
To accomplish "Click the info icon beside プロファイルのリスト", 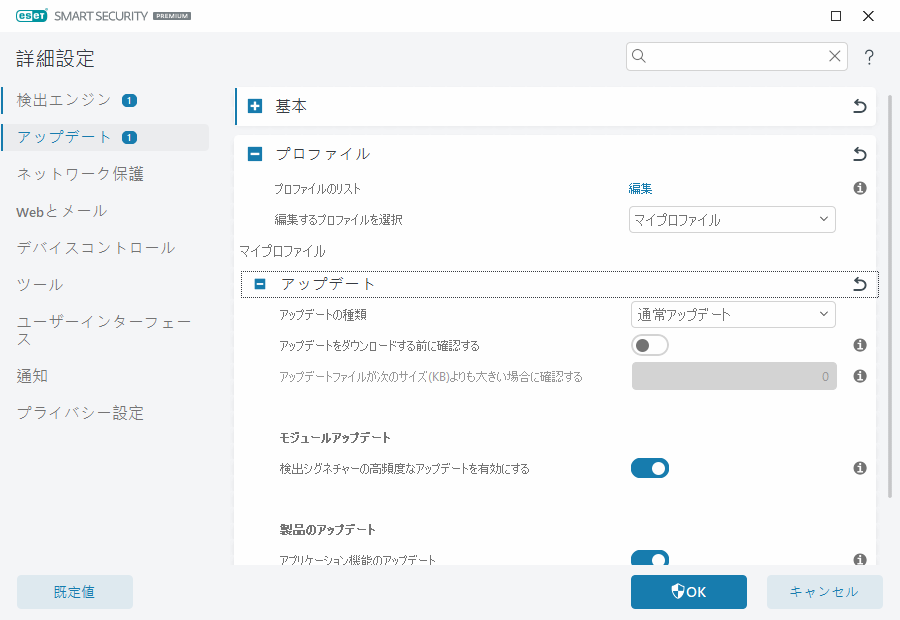I will [859, 187].
